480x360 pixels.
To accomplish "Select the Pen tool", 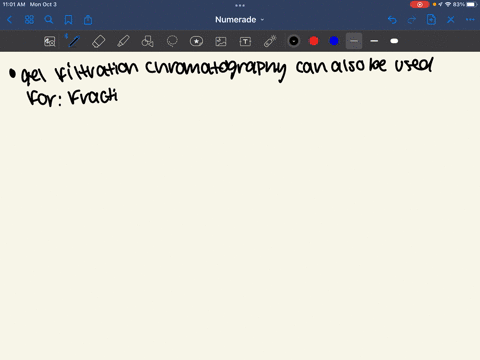I will tap(74, 41).
